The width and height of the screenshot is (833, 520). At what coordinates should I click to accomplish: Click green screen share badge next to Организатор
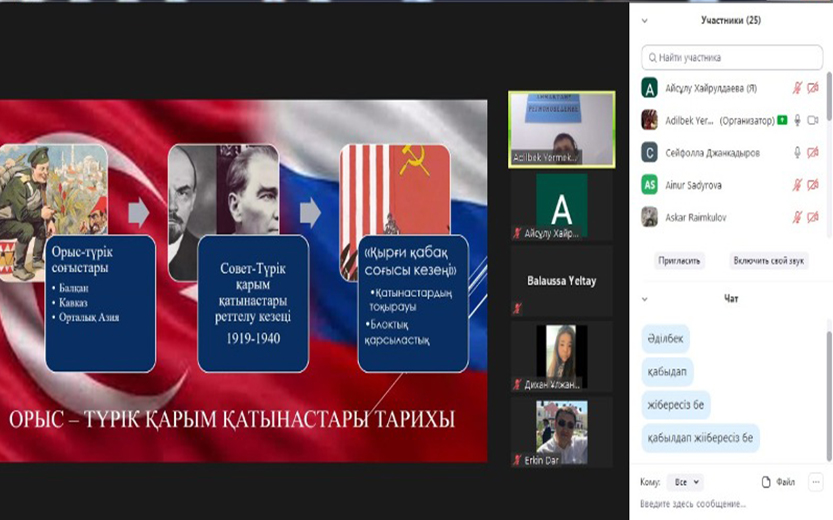point(782,121)
